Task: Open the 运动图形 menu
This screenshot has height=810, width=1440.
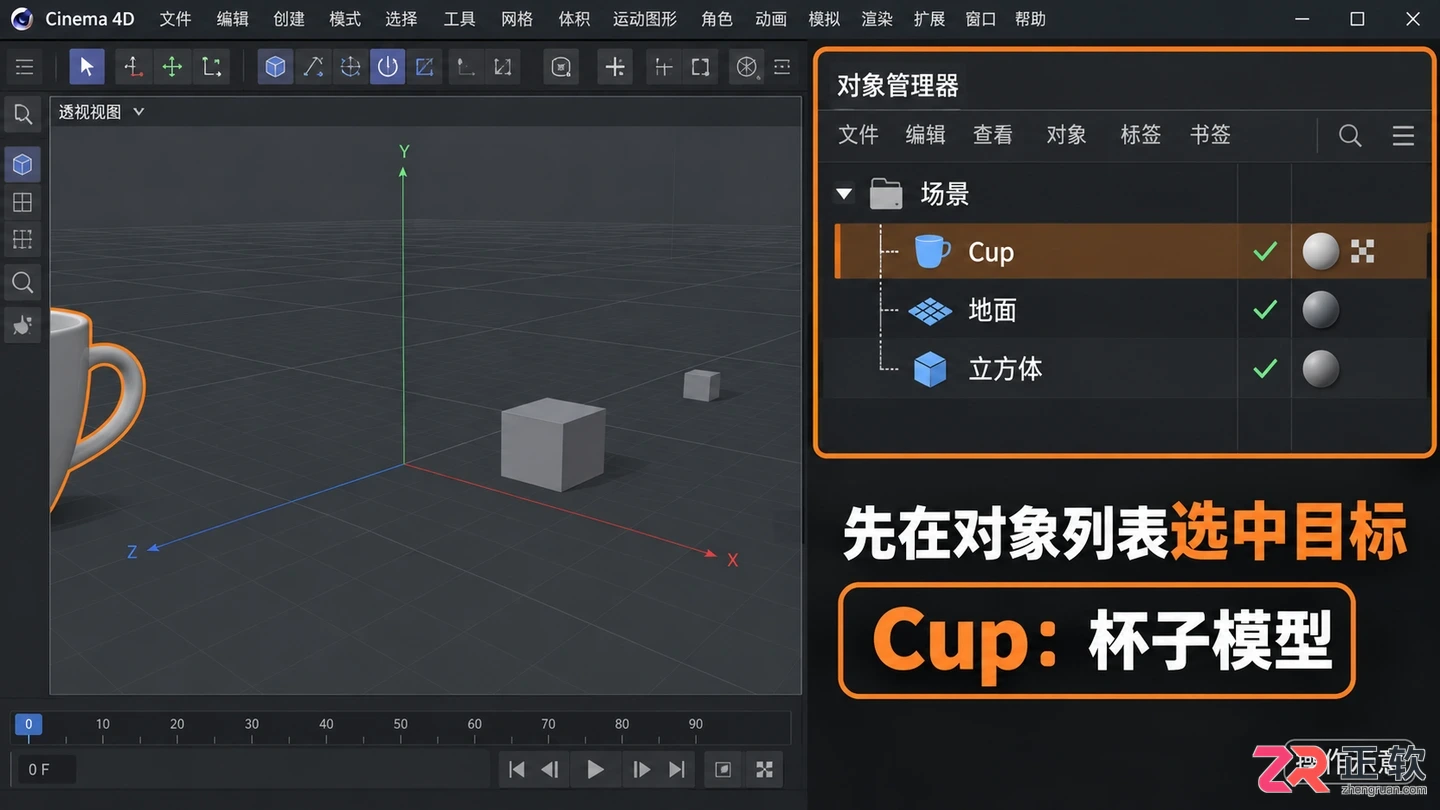Action: pyautogui.click(x=645, y=19)
